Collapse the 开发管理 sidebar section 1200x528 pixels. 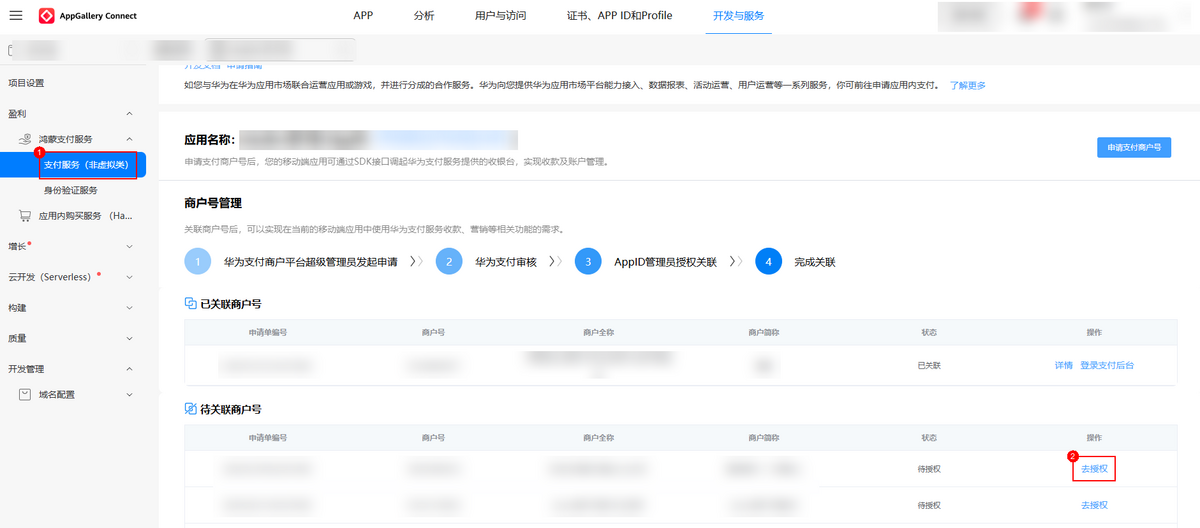[129, 369]
